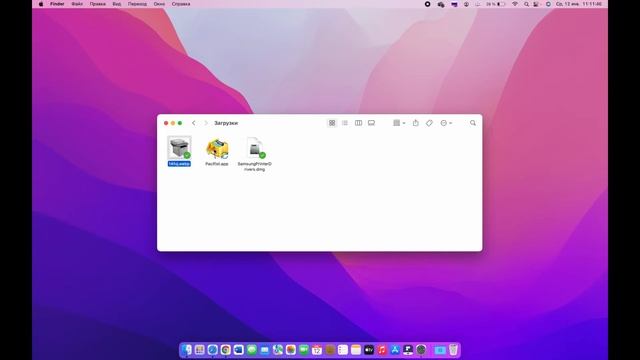The width and height of the screenshot is (640, 360).
Task: Select the printer image file thumbnail
Action: click(179, 148)
